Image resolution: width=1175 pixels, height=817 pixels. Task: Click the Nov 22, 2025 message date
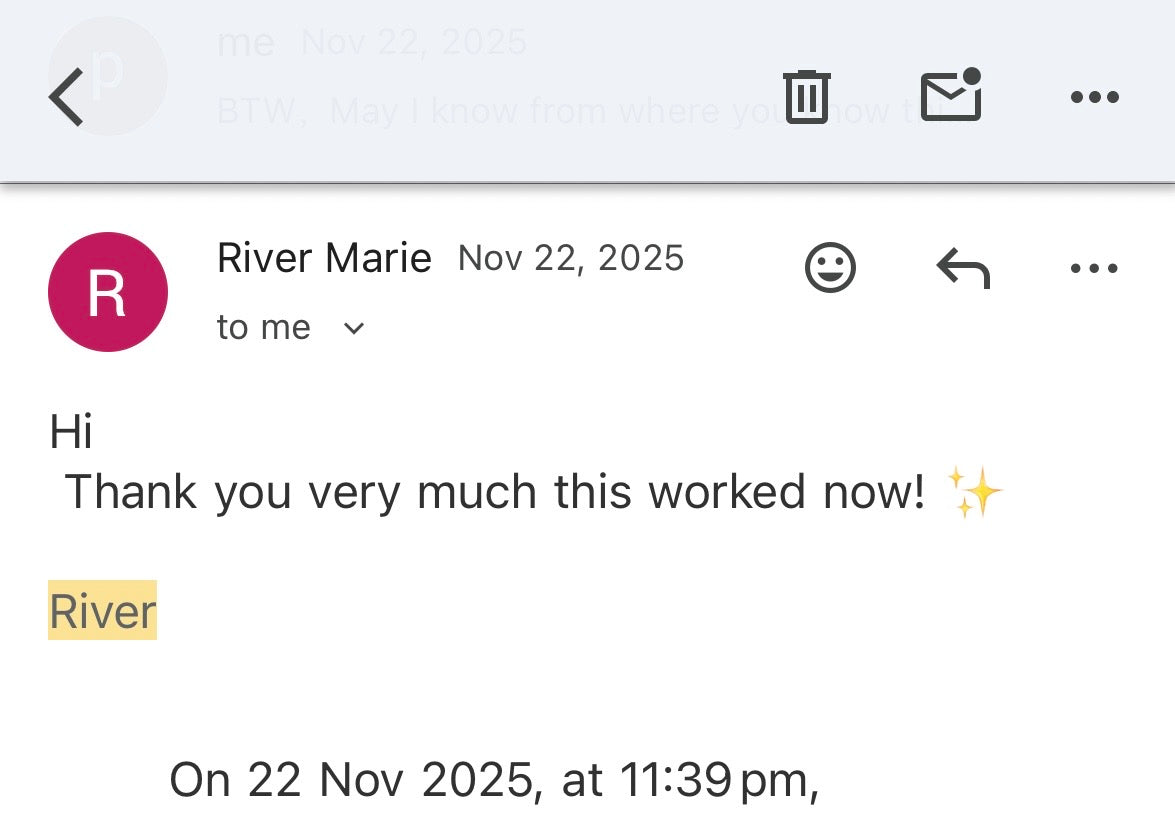coord(571,258)
